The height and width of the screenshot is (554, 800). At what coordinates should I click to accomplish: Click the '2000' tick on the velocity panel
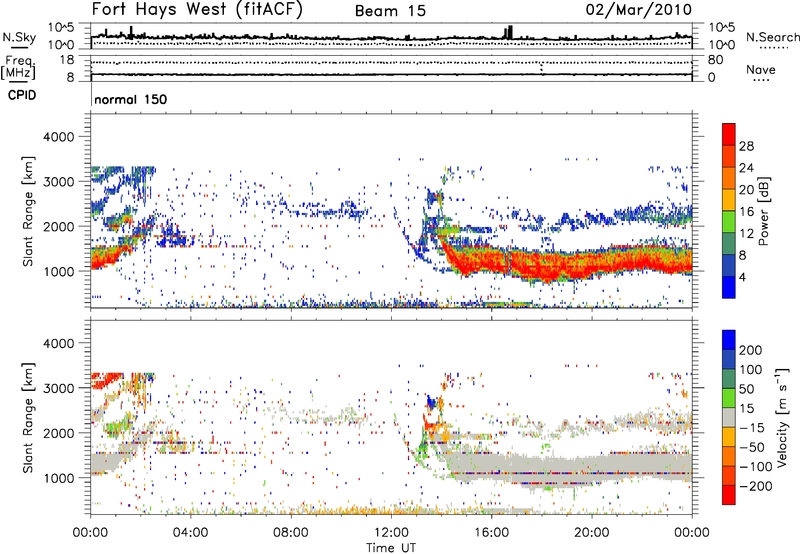coord(58,433)
